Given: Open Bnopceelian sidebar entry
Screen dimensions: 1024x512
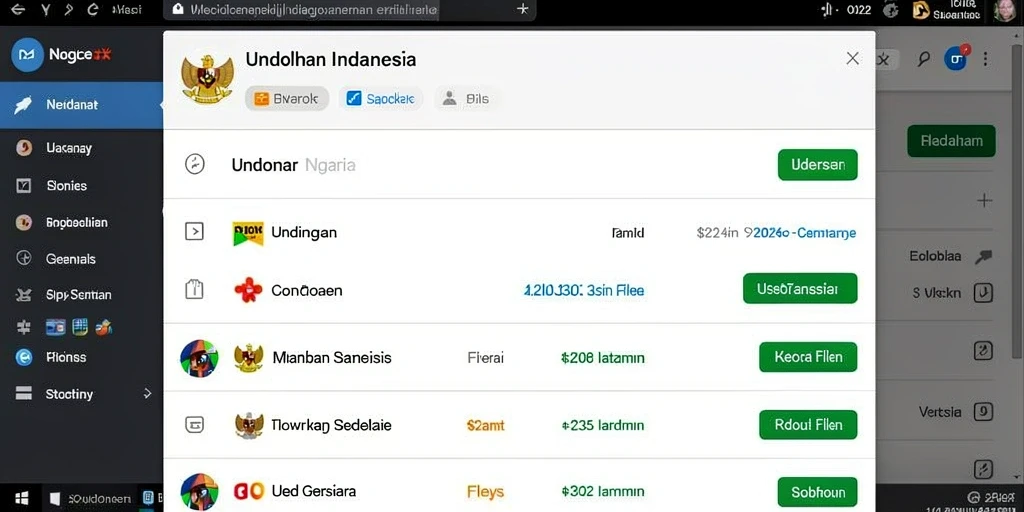Looking at the screenshot, I should click(x=76, y=222).
